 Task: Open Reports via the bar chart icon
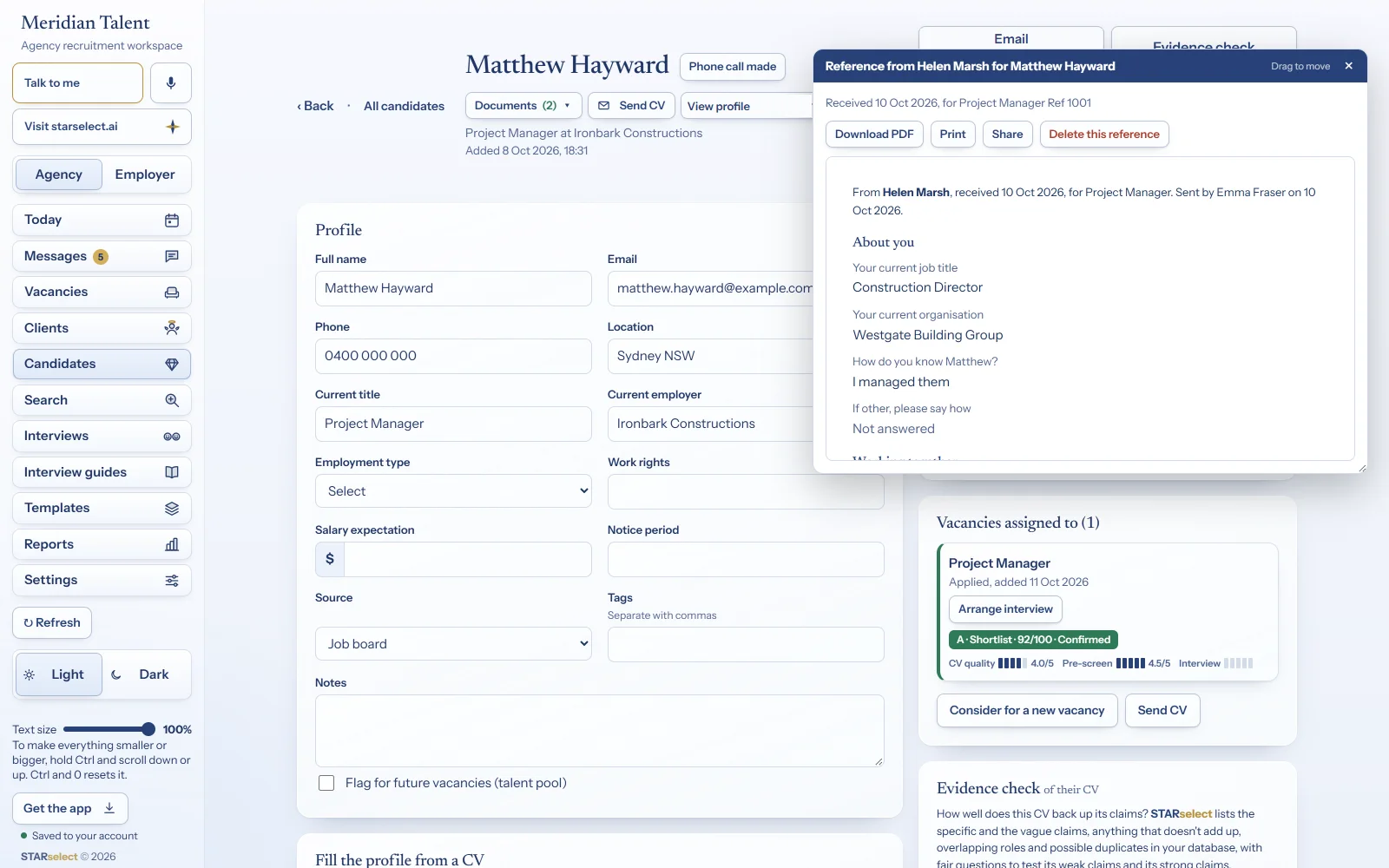point(172,544)
